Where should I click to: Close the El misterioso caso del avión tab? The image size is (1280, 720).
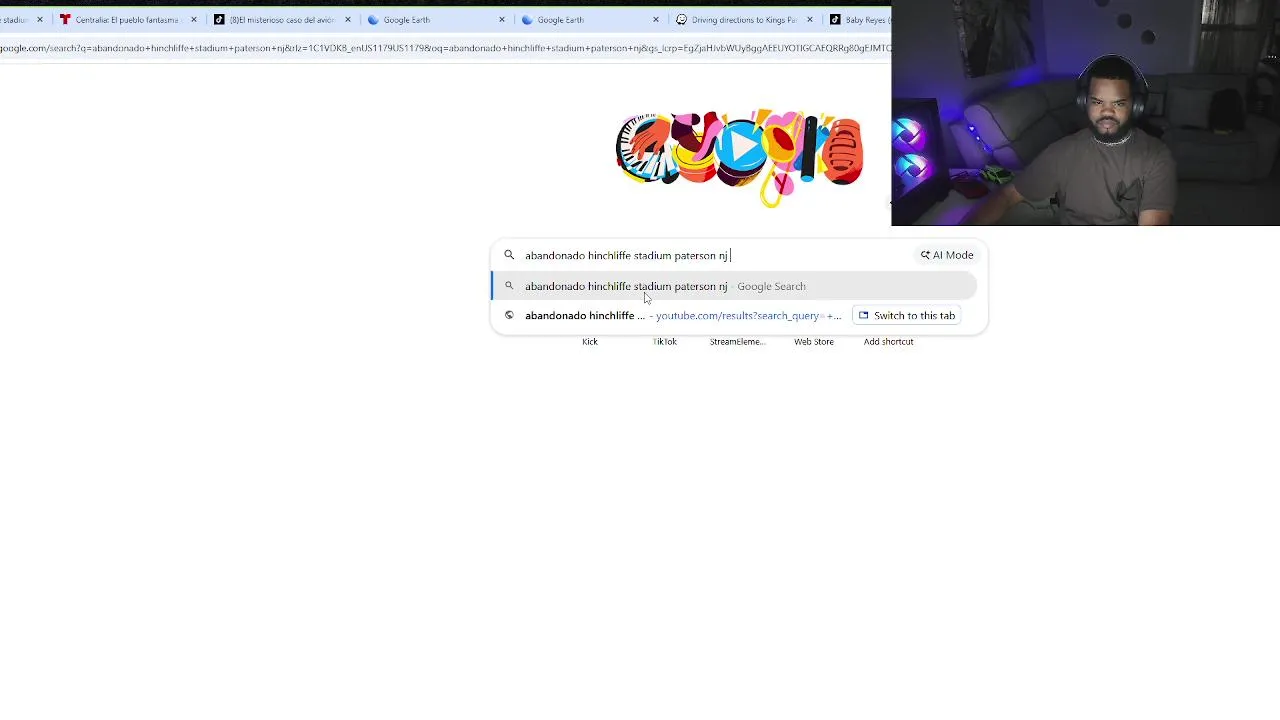[x=348, y=19]
